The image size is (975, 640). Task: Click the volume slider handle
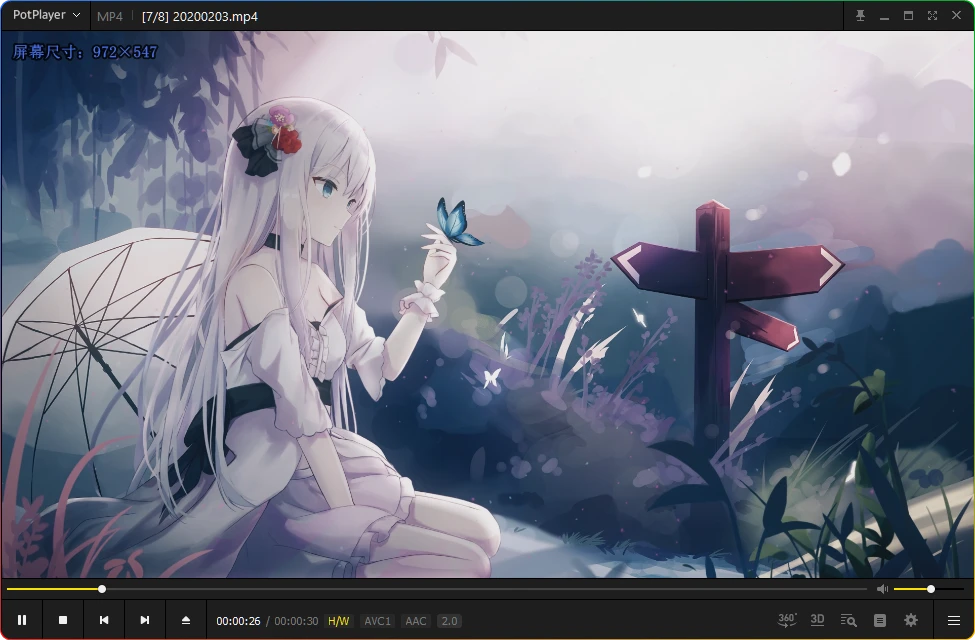click(x=931, y=589)
